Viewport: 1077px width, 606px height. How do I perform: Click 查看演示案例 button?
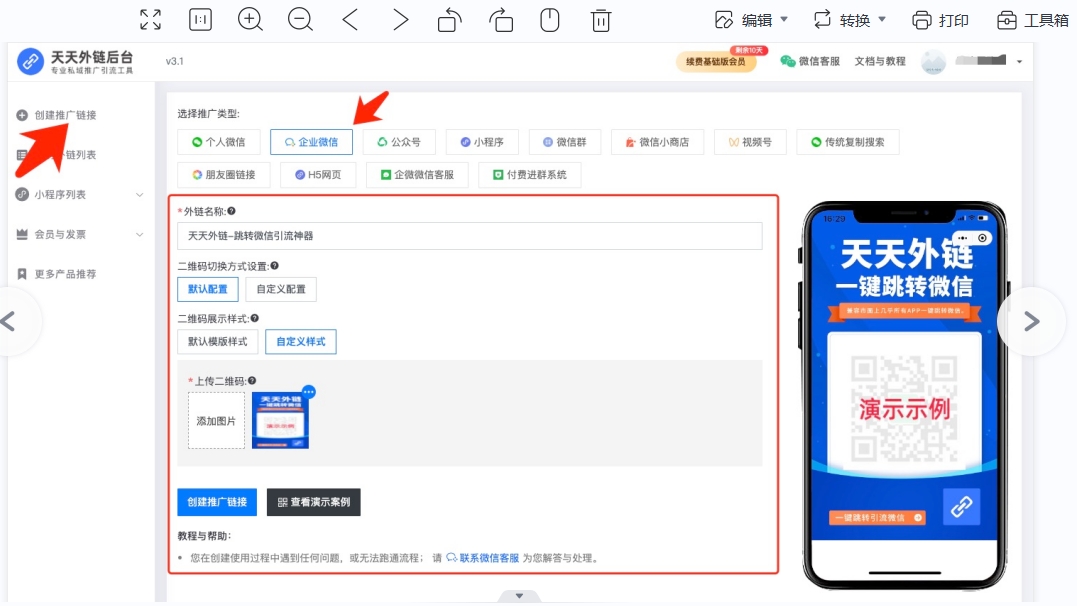tap(313, 502)
